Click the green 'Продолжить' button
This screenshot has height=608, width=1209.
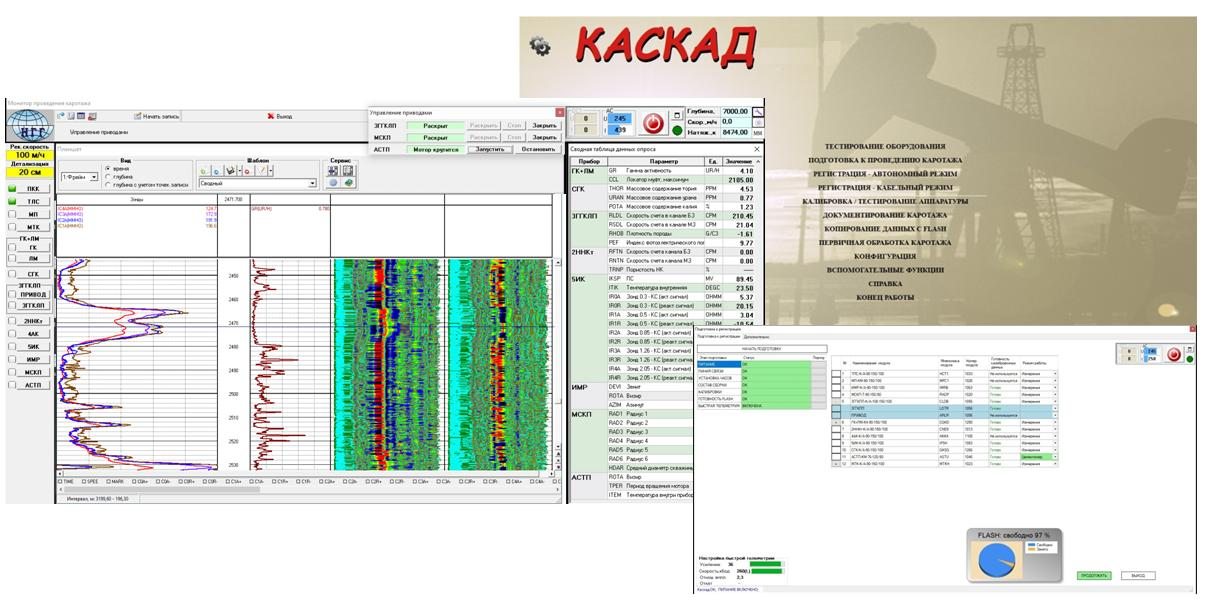1093,576
